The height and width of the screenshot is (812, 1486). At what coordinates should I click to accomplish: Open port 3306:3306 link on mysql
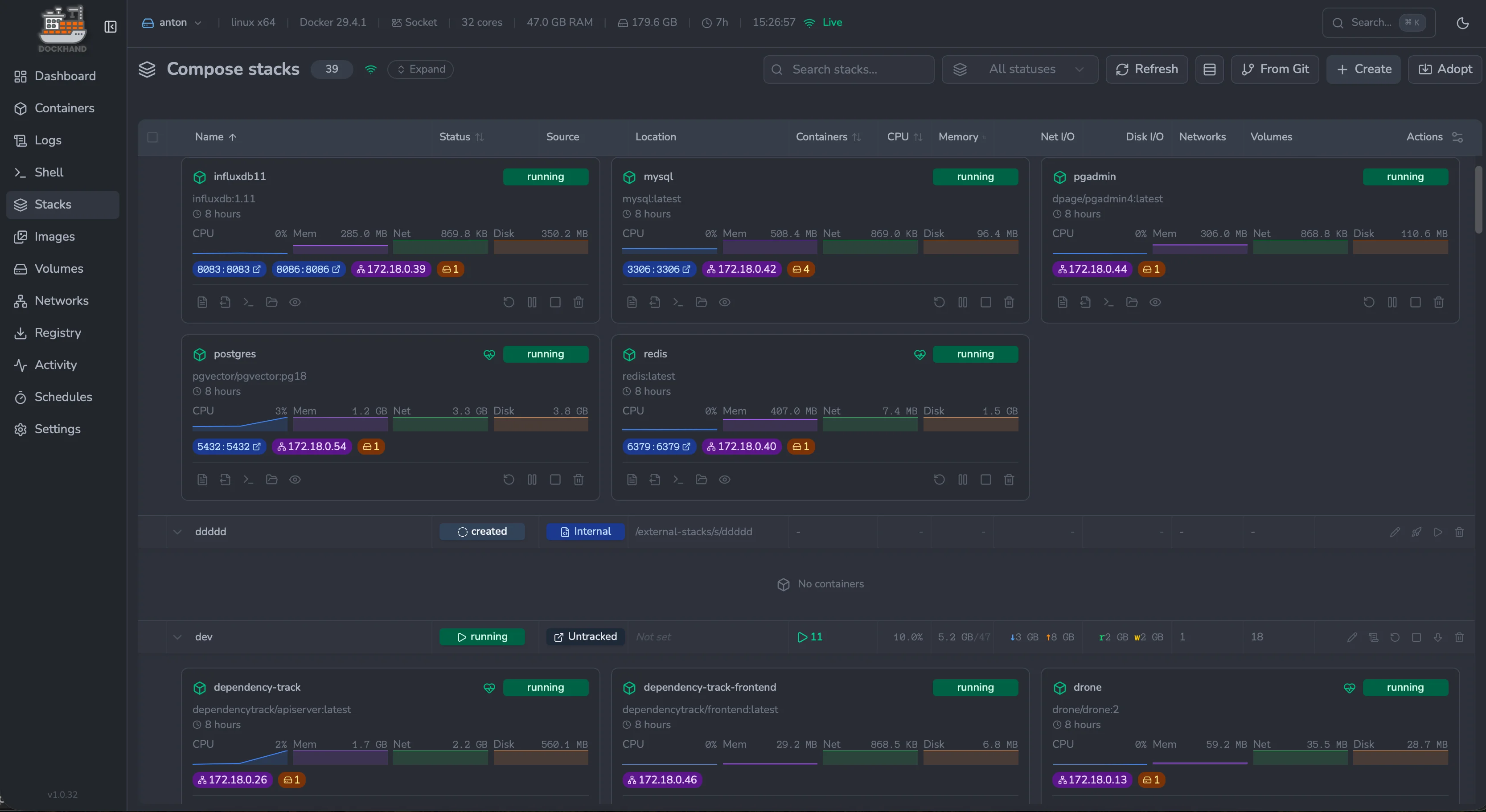pos(659,269)
